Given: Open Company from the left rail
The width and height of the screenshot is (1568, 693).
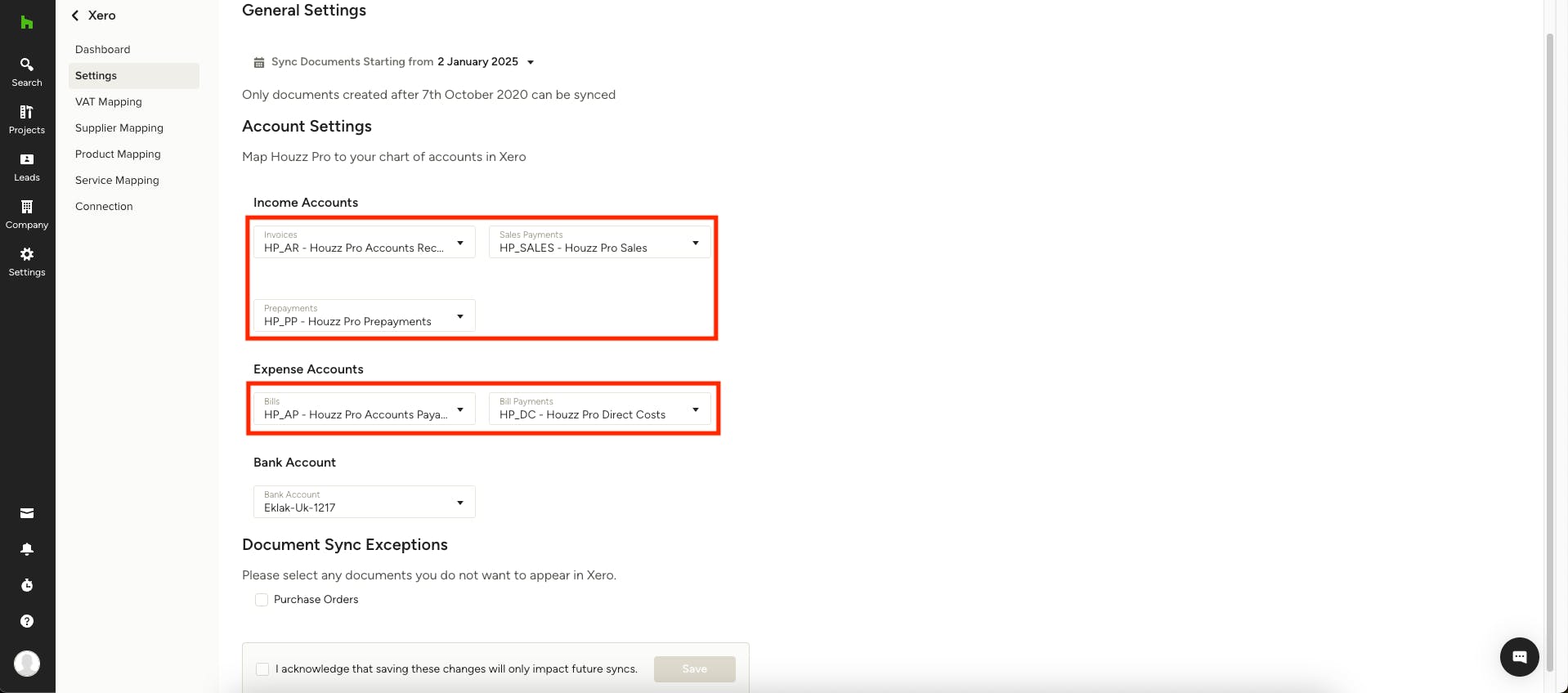Looking at the screenshot, I should pos(27,214).
